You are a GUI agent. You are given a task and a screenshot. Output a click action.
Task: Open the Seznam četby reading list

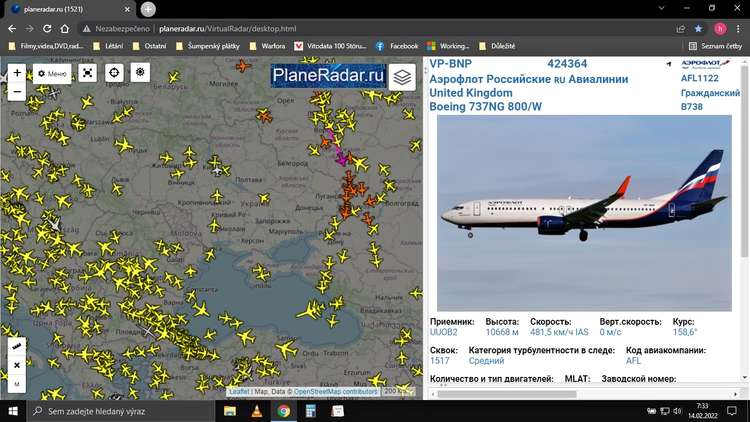click(x=714, y=46)
